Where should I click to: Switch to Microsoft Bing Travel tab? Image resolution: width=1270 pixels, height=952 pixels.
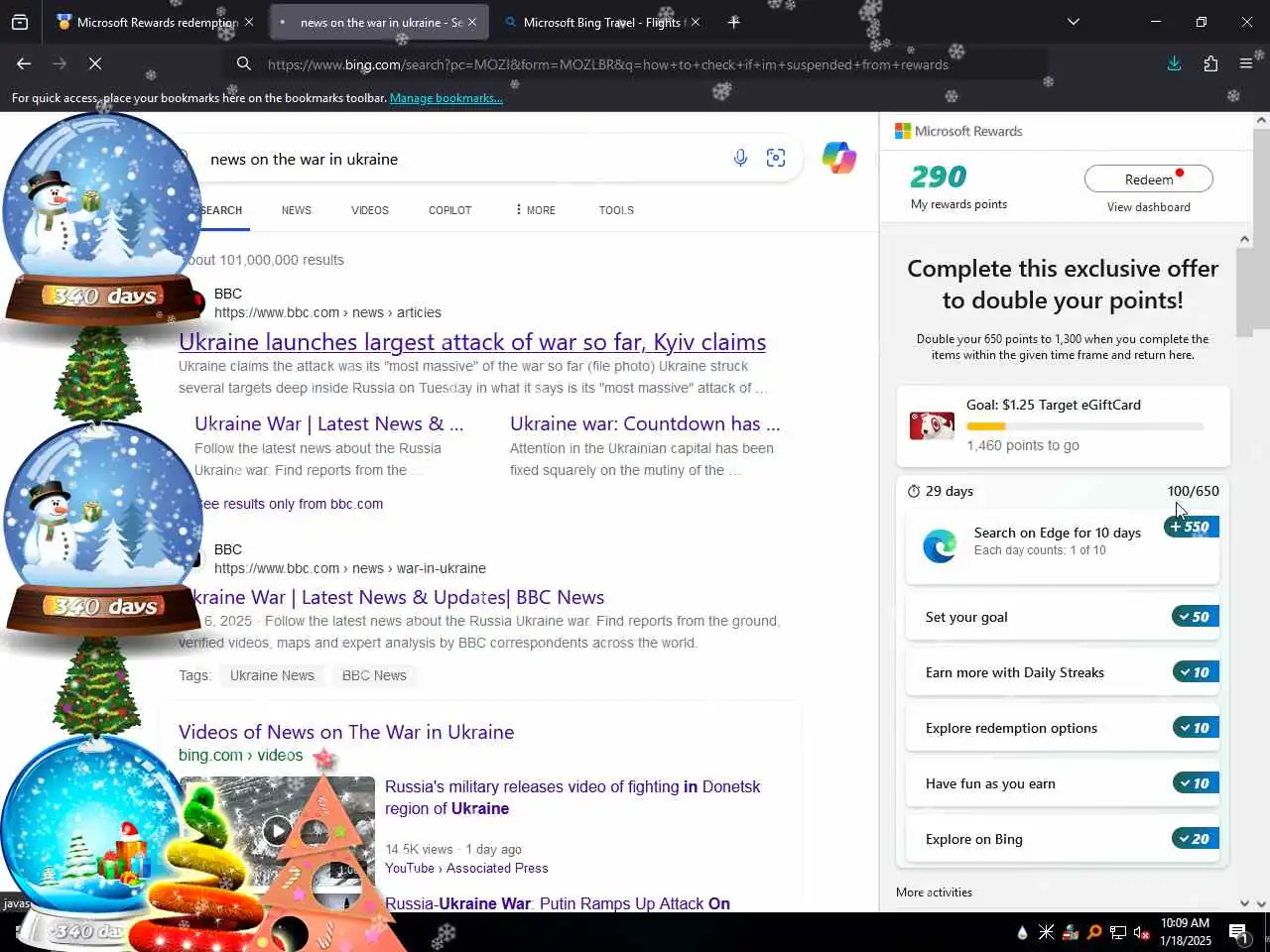(x=600, y=22)
